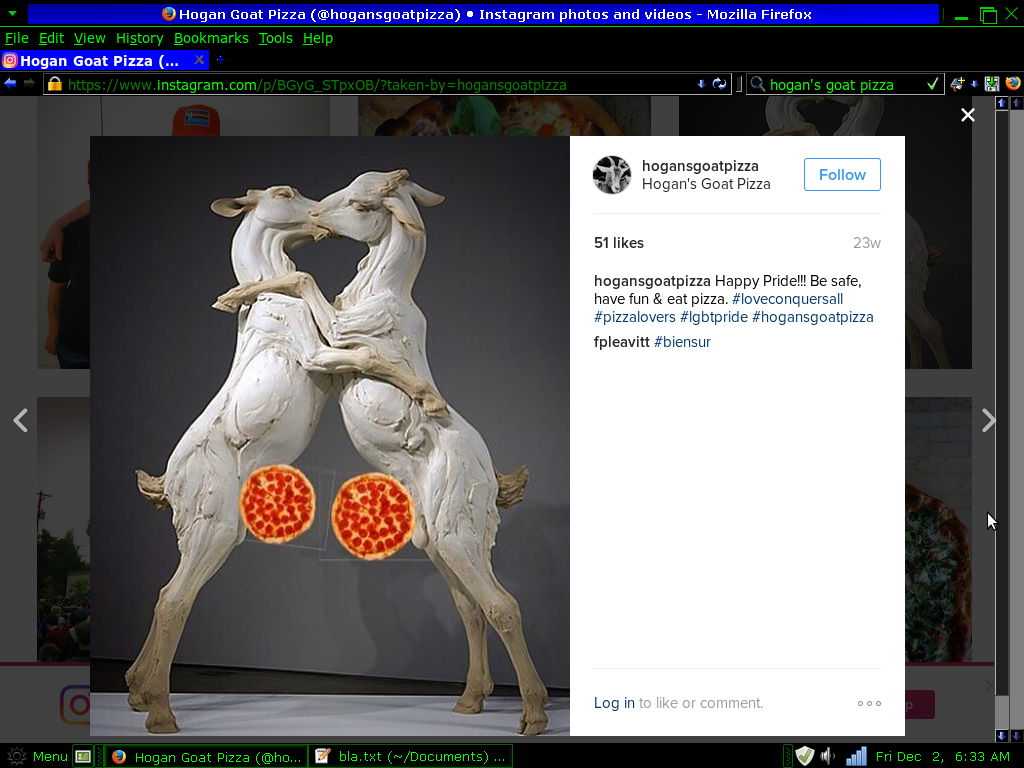Click the forward arrow in the navigation toolbar

[x=29, y=84]
